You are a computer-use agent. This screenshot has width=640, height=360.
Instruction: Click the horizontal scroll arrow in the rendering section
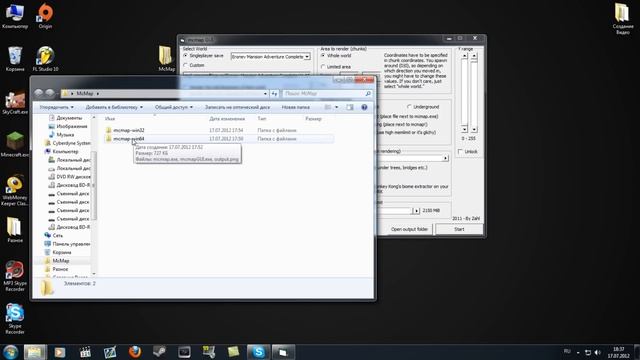[445, 158]
